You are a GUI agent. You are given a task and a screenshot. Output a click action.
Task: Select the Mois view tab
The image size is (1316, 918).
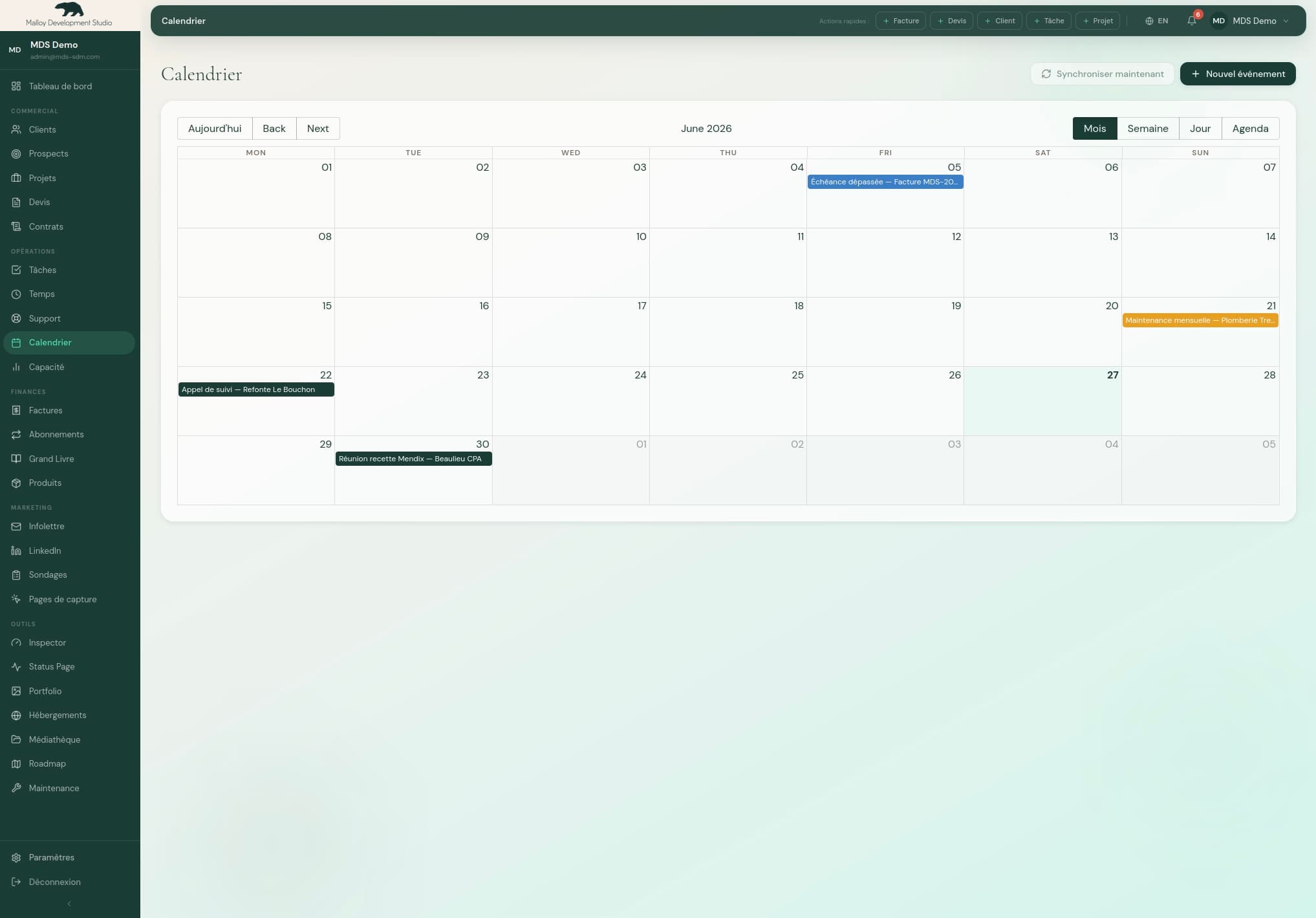(1095, 128)
